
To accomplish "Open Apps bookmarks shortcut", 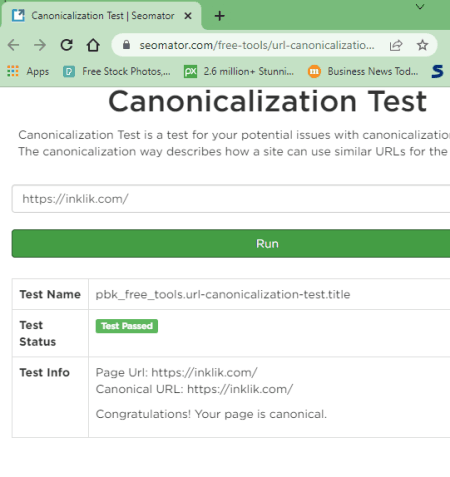I will click(x=28, y=71).
